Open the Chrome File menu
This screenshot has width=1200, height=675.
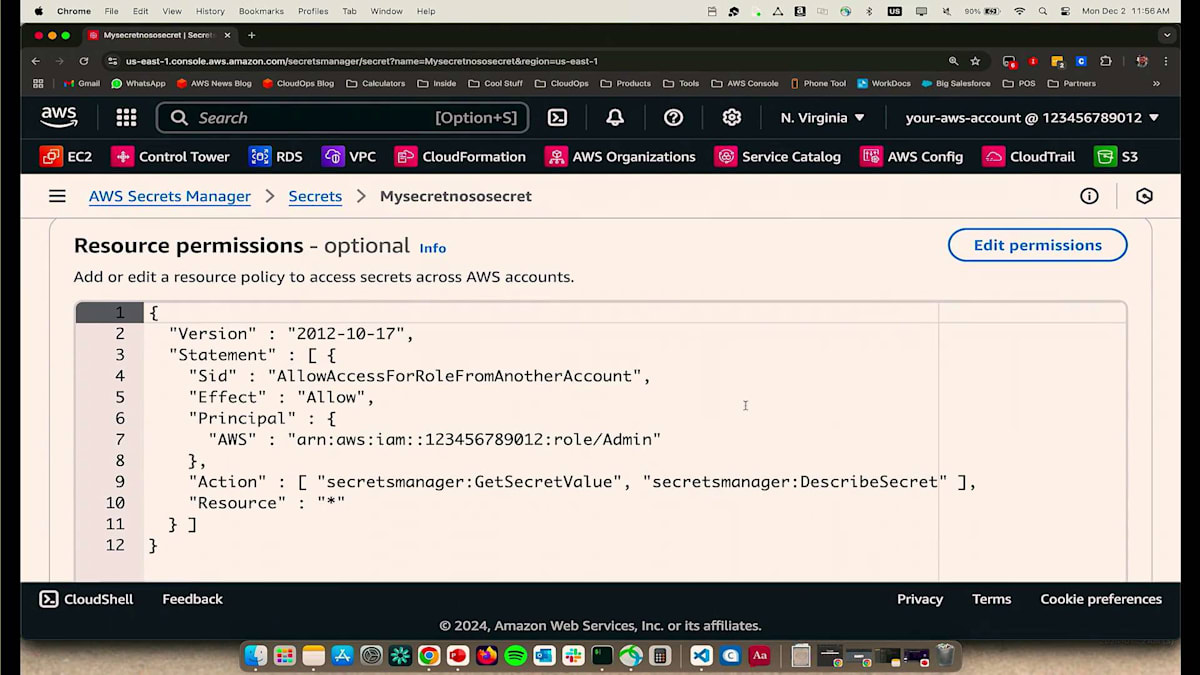[x=111, y=11]
